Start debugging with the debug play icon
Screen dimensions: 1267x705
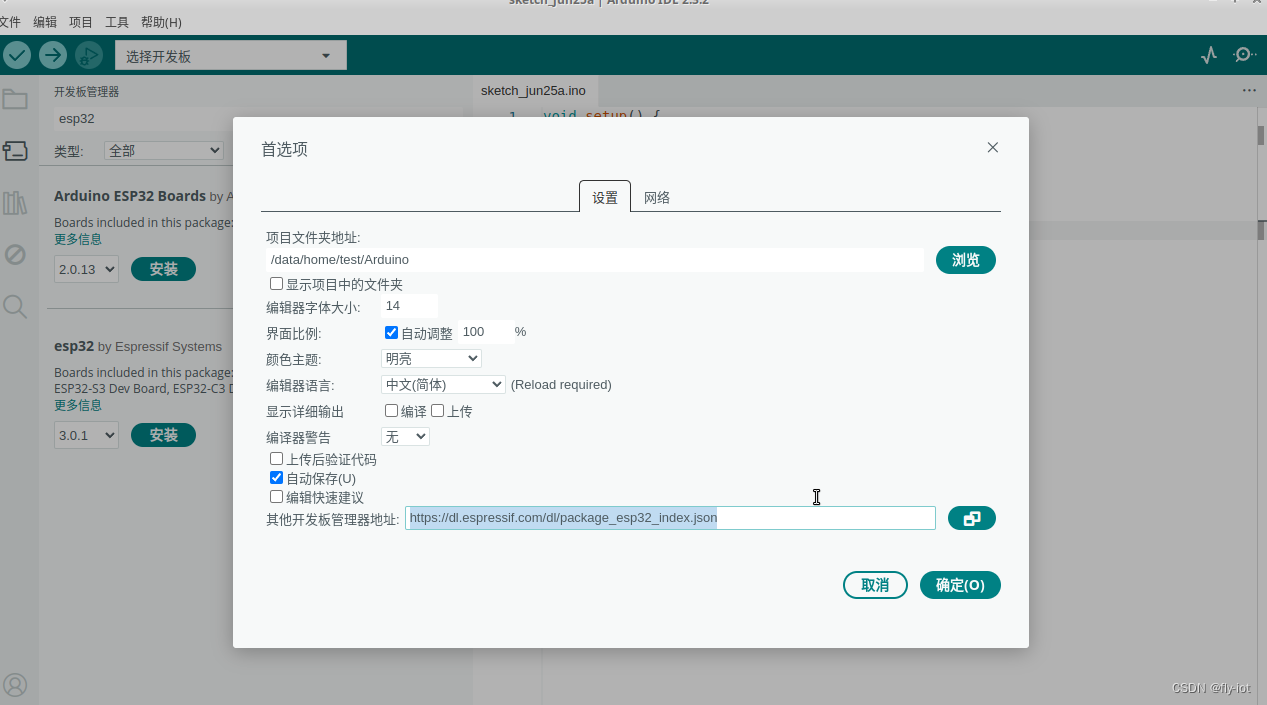(x=89, y=56)
